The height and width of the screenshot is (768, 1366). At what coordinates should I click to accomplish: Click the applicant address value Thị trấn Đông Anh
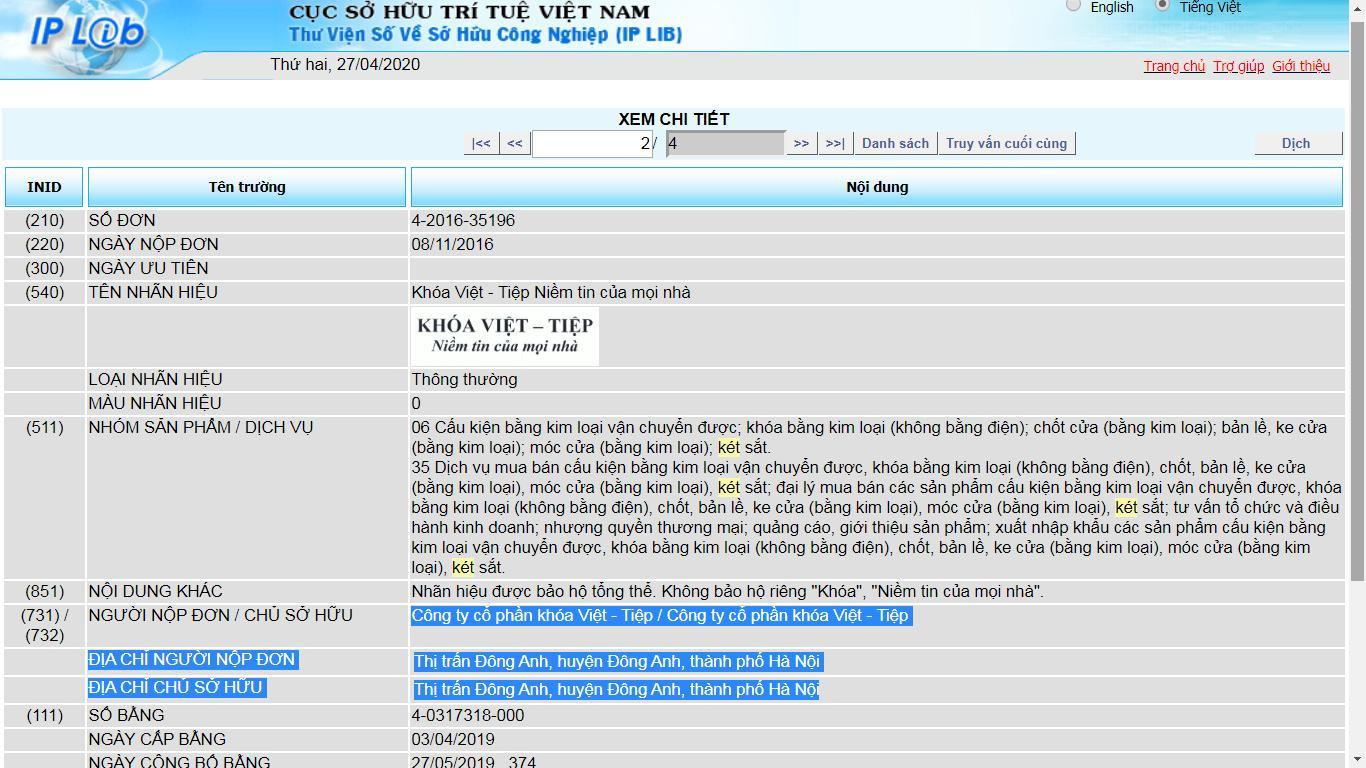[x=617, y=661]
